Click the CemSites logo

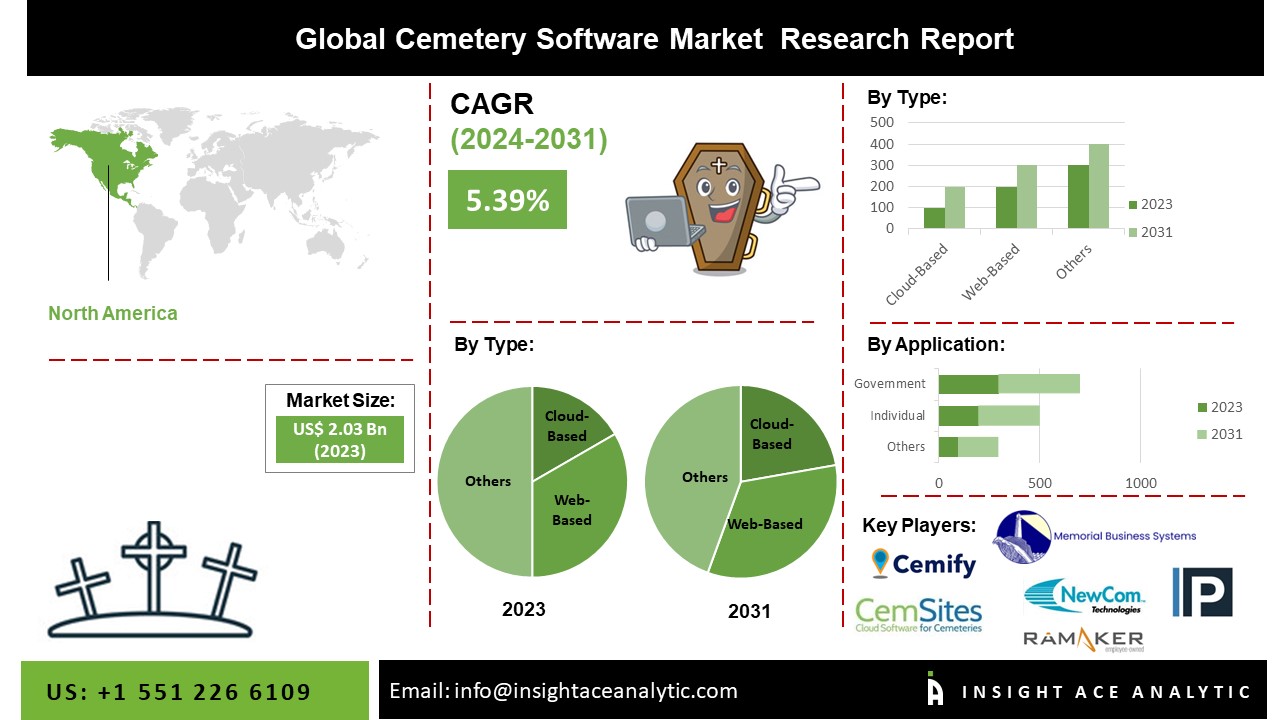[919, 613]
